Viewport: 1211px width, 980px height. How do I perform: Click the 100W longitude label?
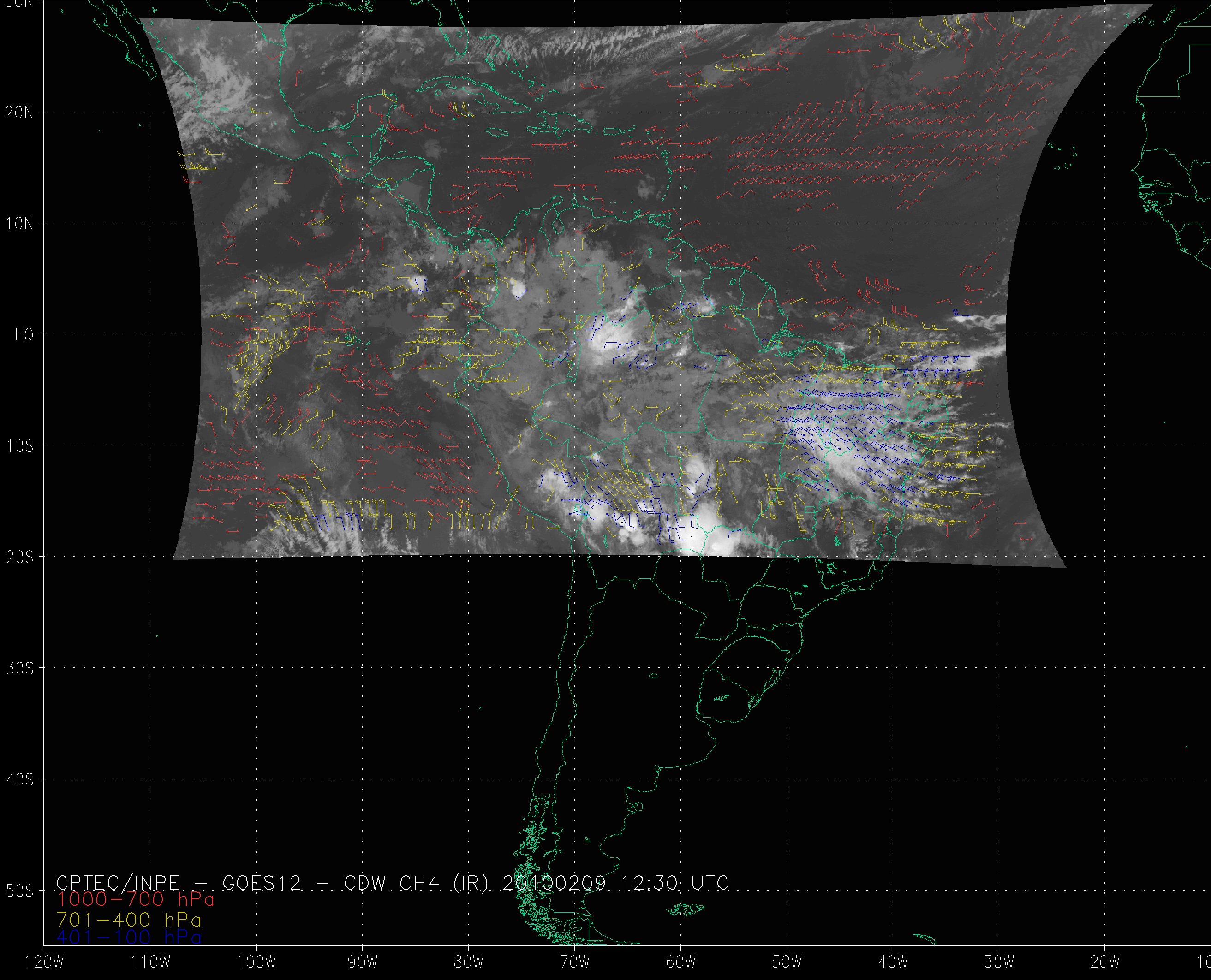coord(257,962)
